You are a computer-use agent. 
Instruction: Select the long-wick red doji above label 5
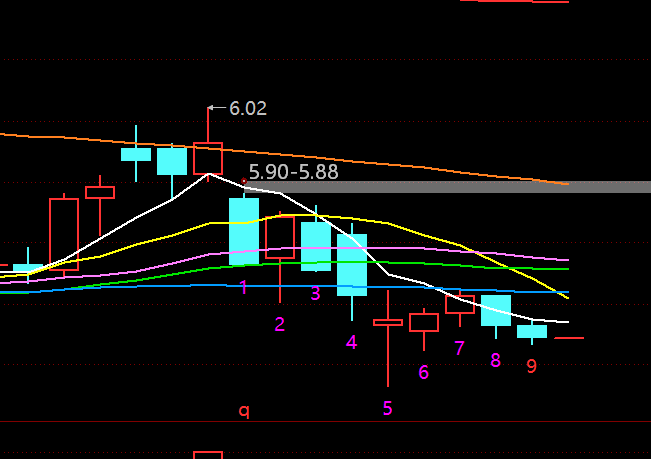coord(388,322)
